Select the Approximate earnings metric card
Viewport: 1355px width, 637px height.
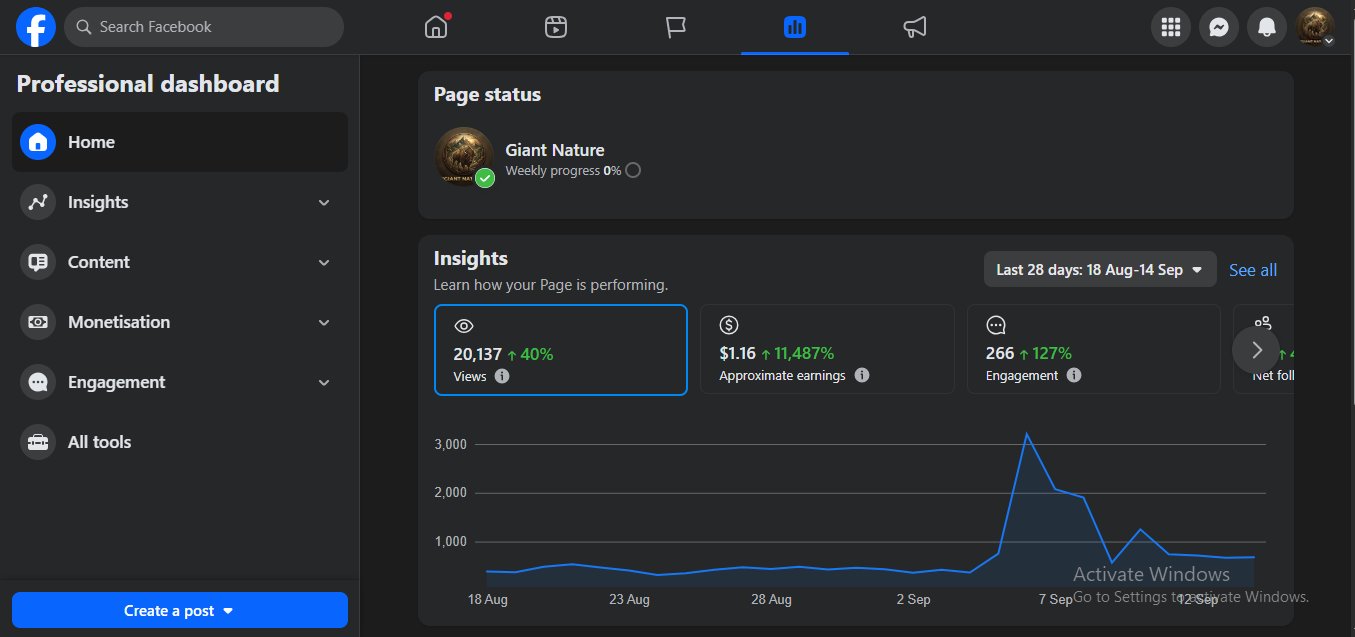(x=827, y=349)
